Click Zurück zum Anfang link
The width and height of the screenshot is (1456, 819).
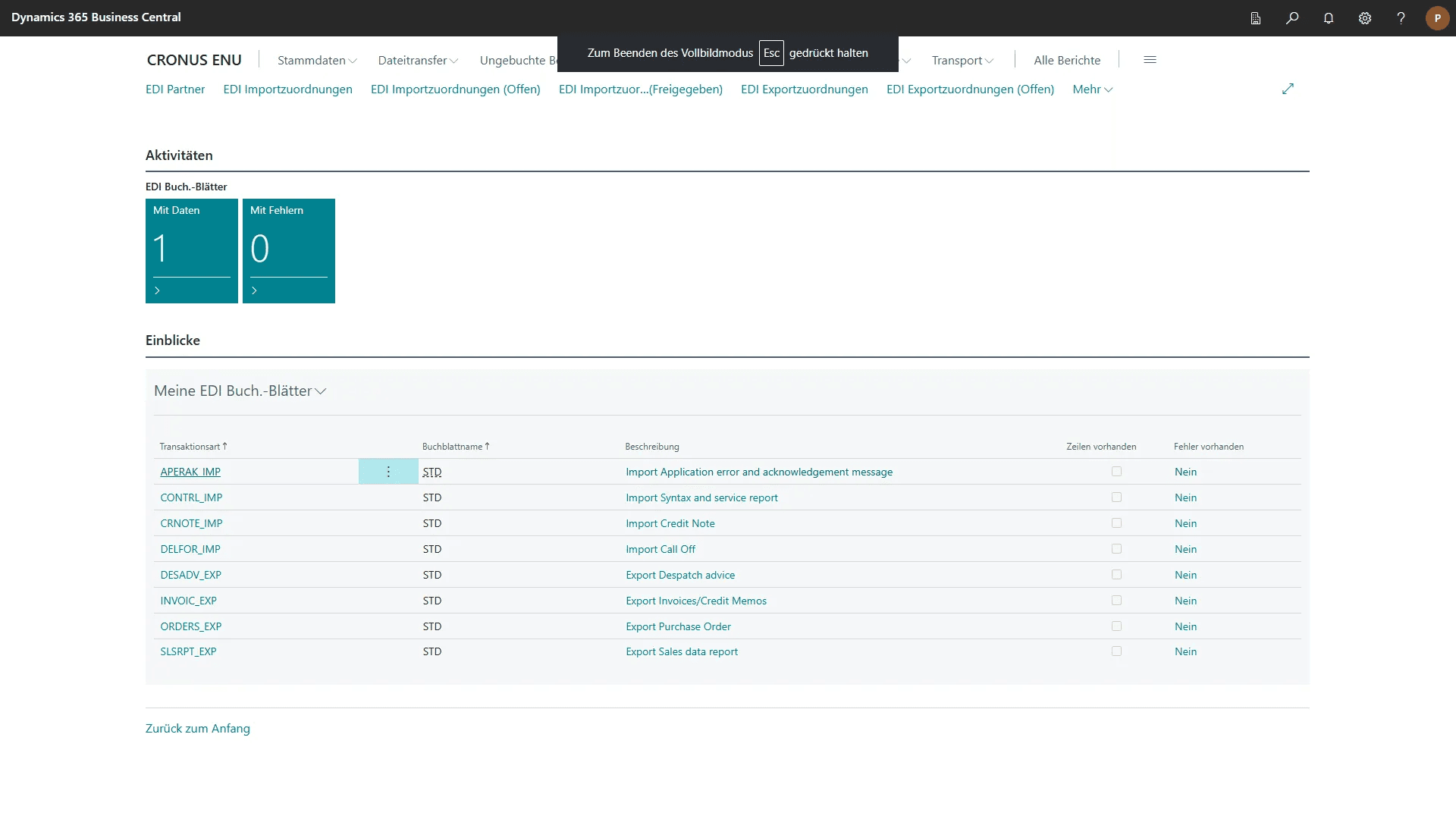coord(197,728)
